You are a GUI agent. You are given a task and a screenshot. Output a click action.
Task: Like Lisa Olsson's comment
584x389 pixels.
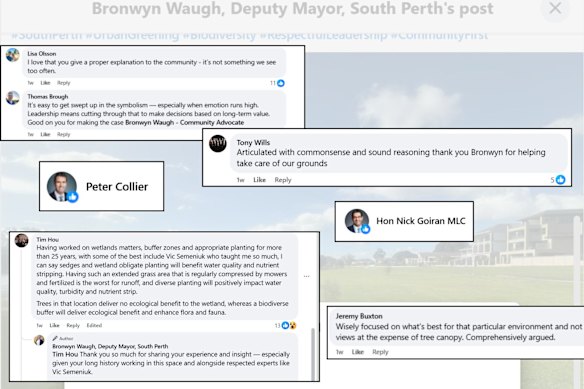click(x=45, y=83)
